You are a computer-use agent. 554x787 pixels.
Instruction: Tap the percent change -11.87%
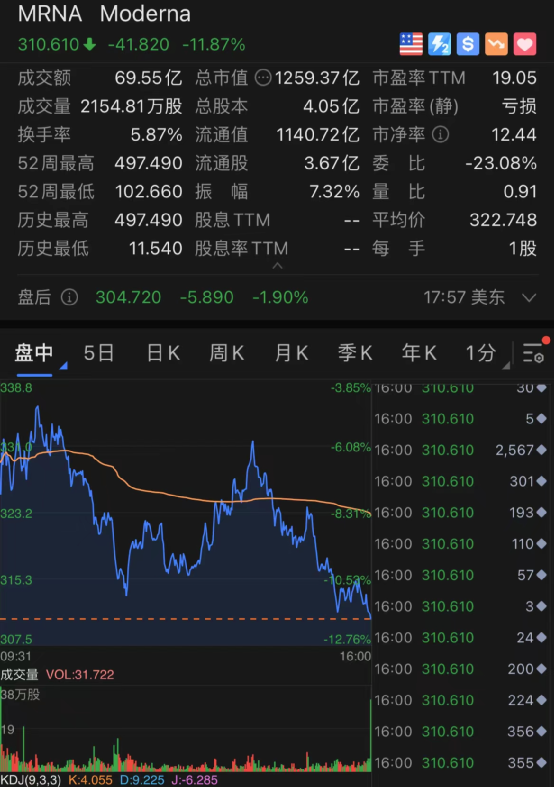pos(214,45)
